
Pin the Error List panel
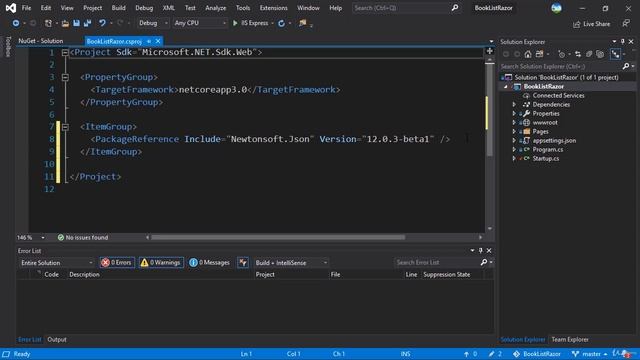click(x=480, y=251)
